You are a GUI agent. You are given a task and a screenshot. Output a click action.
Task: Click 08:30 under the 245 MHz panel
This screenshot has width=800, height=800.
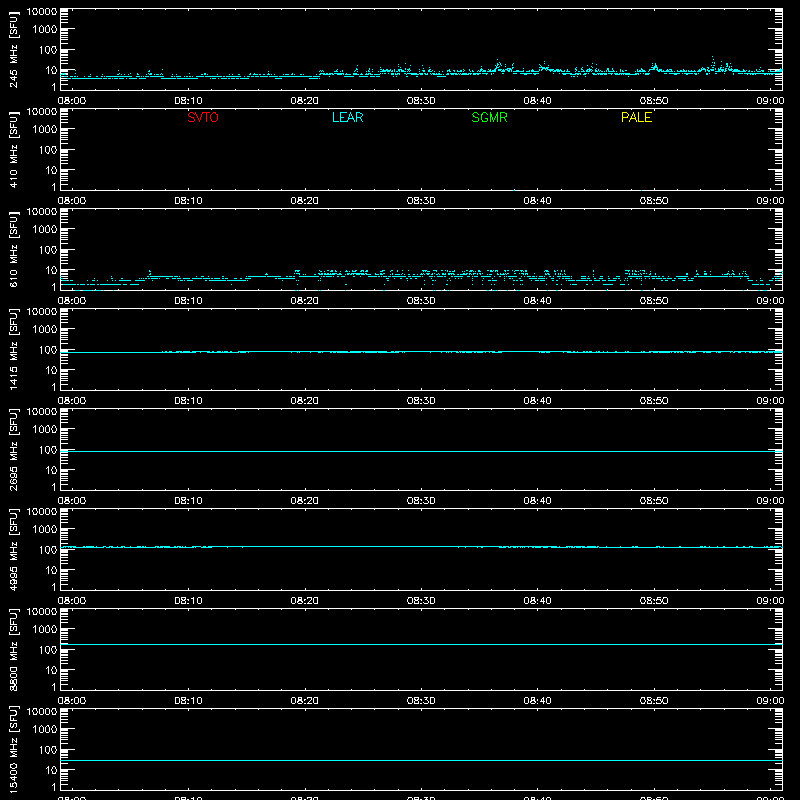click(x=421, y=101)
